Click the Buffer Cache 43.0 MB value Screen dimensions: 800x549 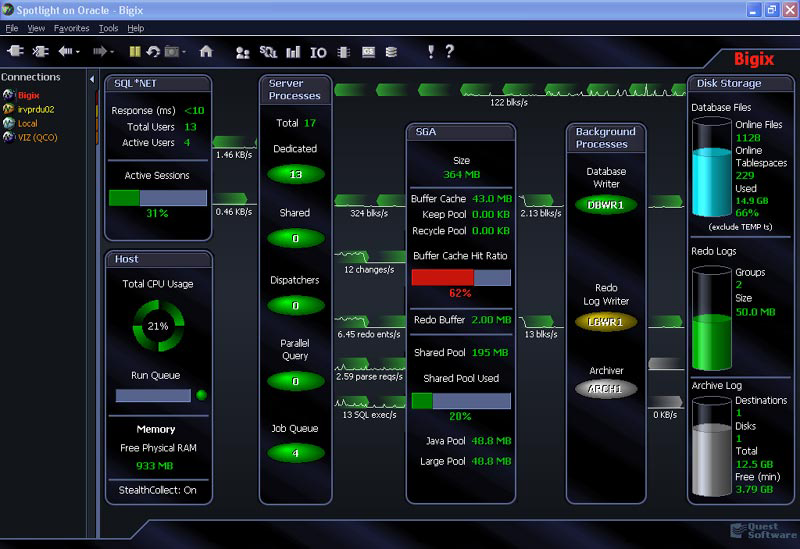tap(492, 199)
